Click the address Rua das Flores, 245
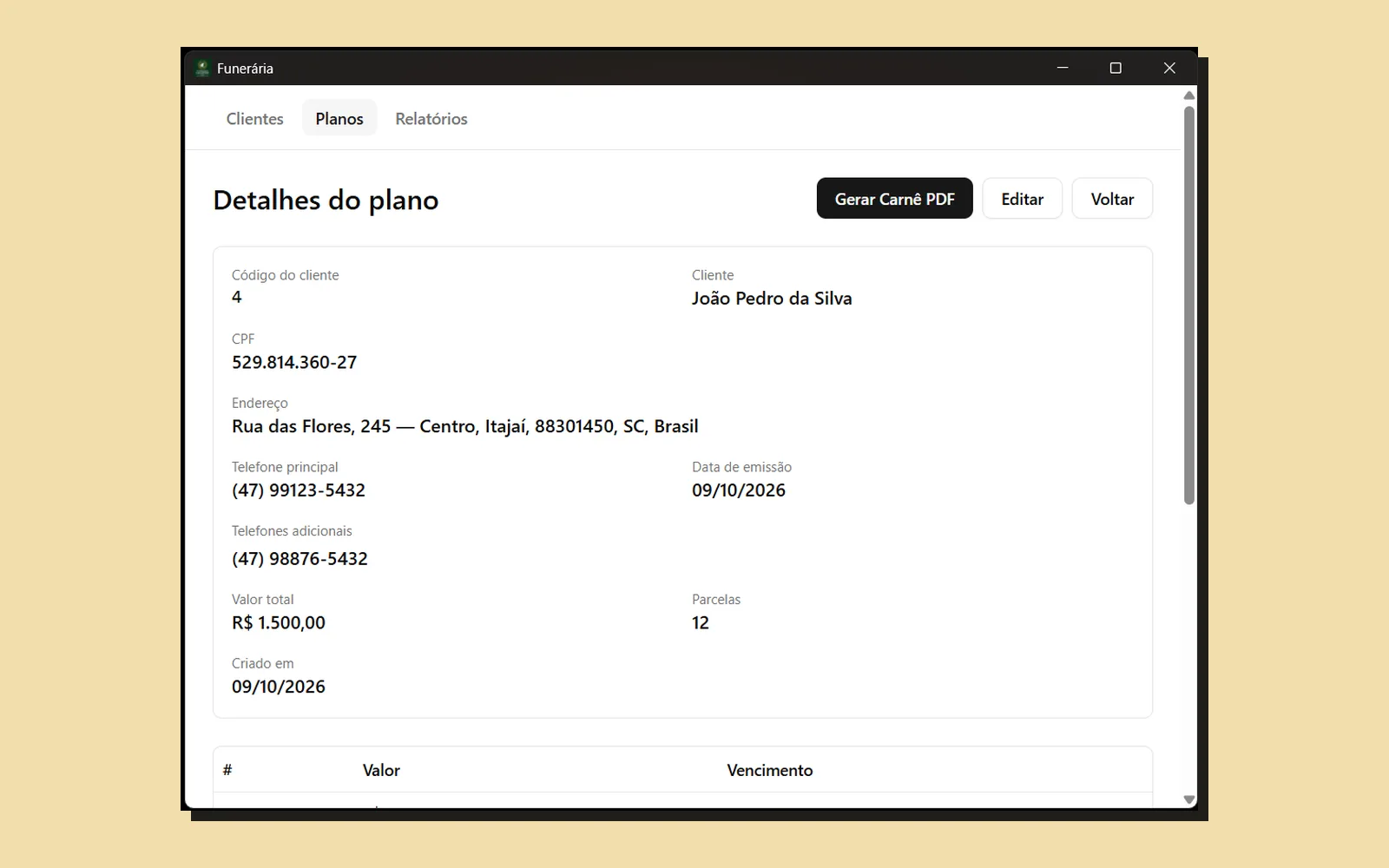The width and height of the screenshot is (1389, 868). (464, 426)
